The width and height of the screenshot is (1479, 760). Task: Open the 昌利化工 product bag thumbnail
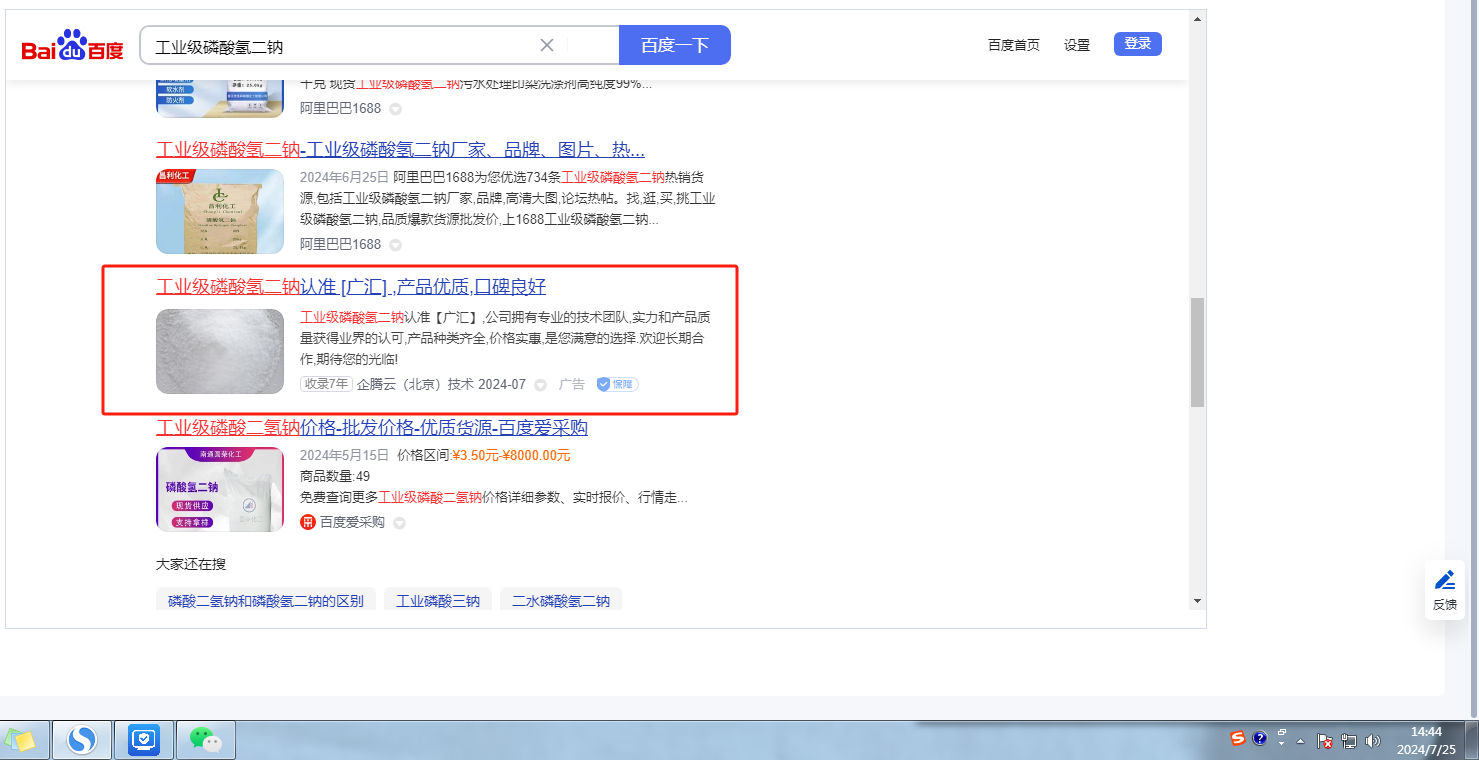click(220, 211)
